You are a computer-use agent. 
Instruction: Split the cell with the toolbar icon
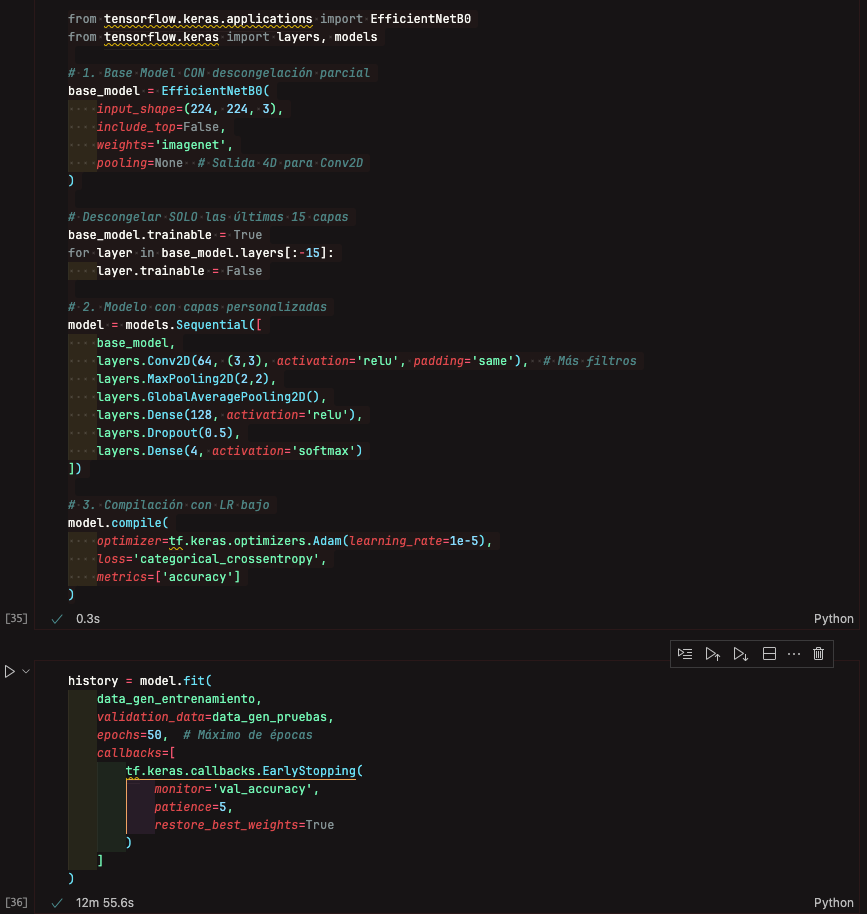(769, 654)
